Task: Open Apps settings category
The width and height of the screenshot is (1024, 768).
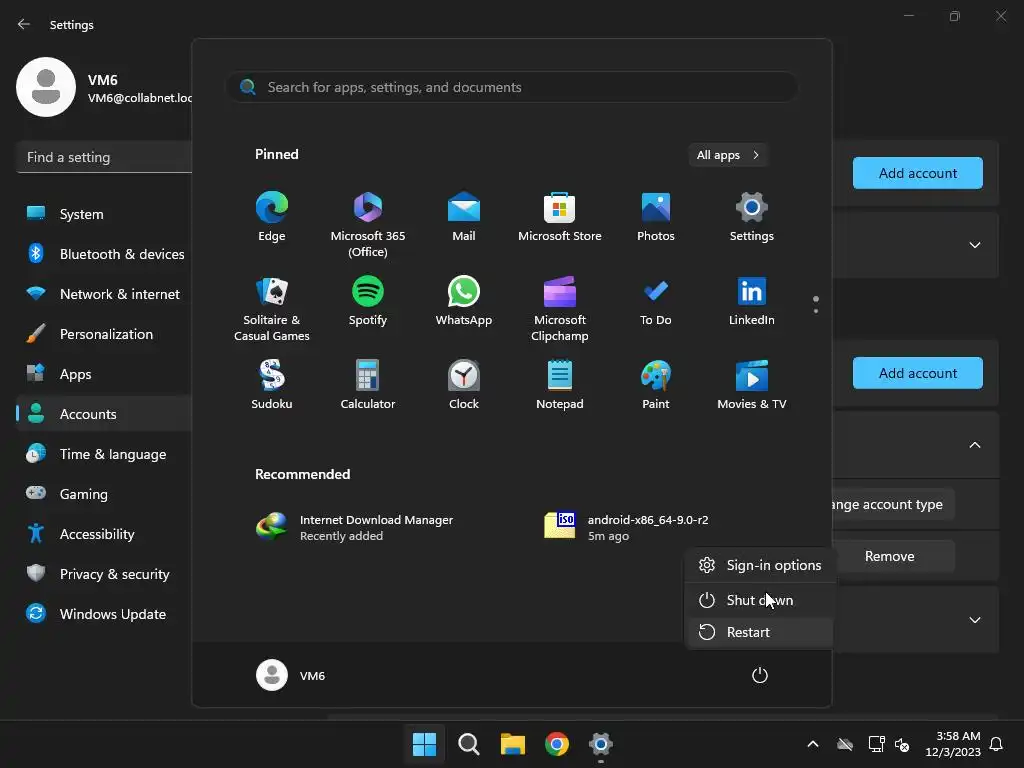Action: coord(104,374)
